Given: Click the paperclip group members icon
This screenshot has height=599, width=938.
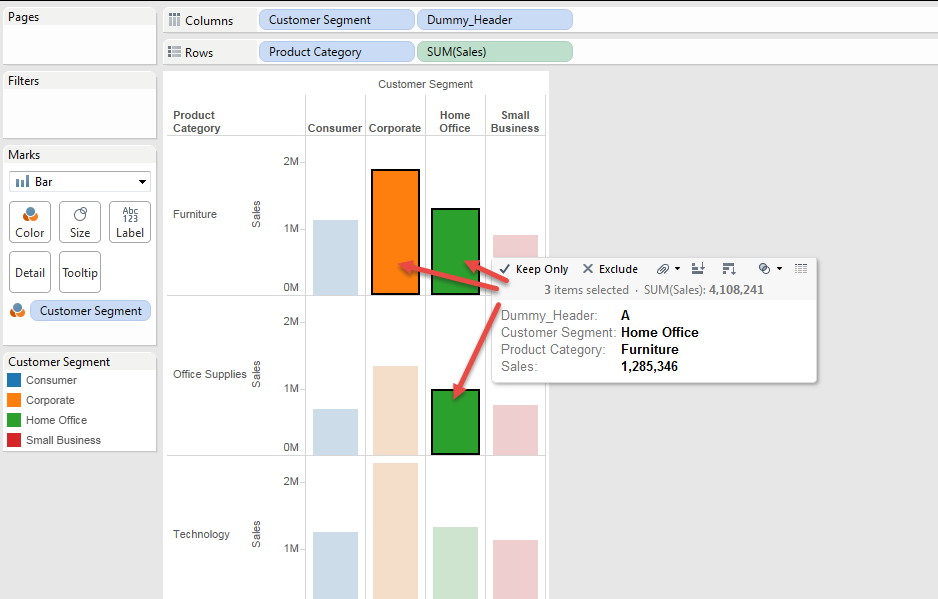Looking at the screenshot, I should tap(663, 269).
